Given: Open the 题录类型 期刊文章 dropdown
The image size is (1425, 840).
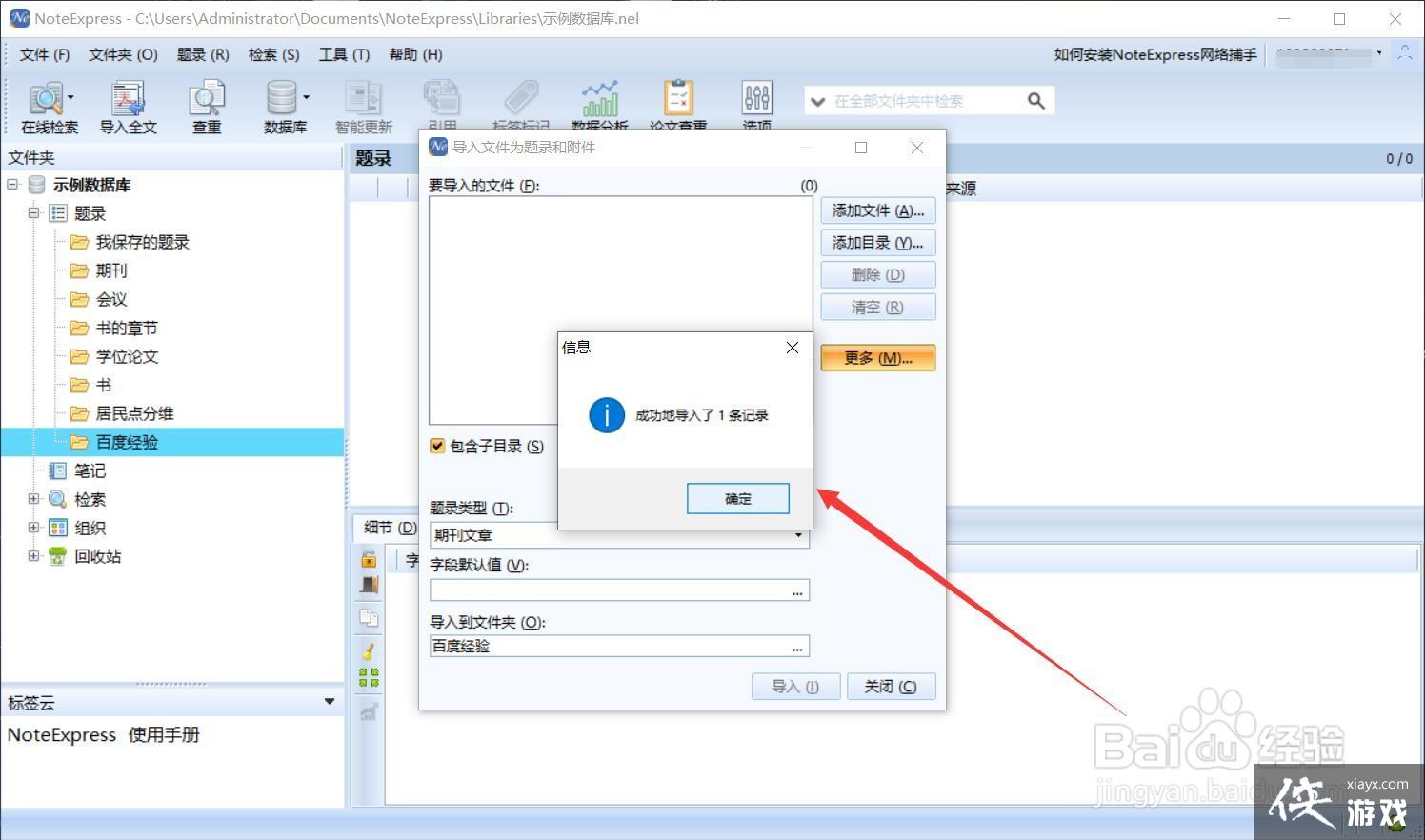Looking at the screenshot, I should (798, 536).
